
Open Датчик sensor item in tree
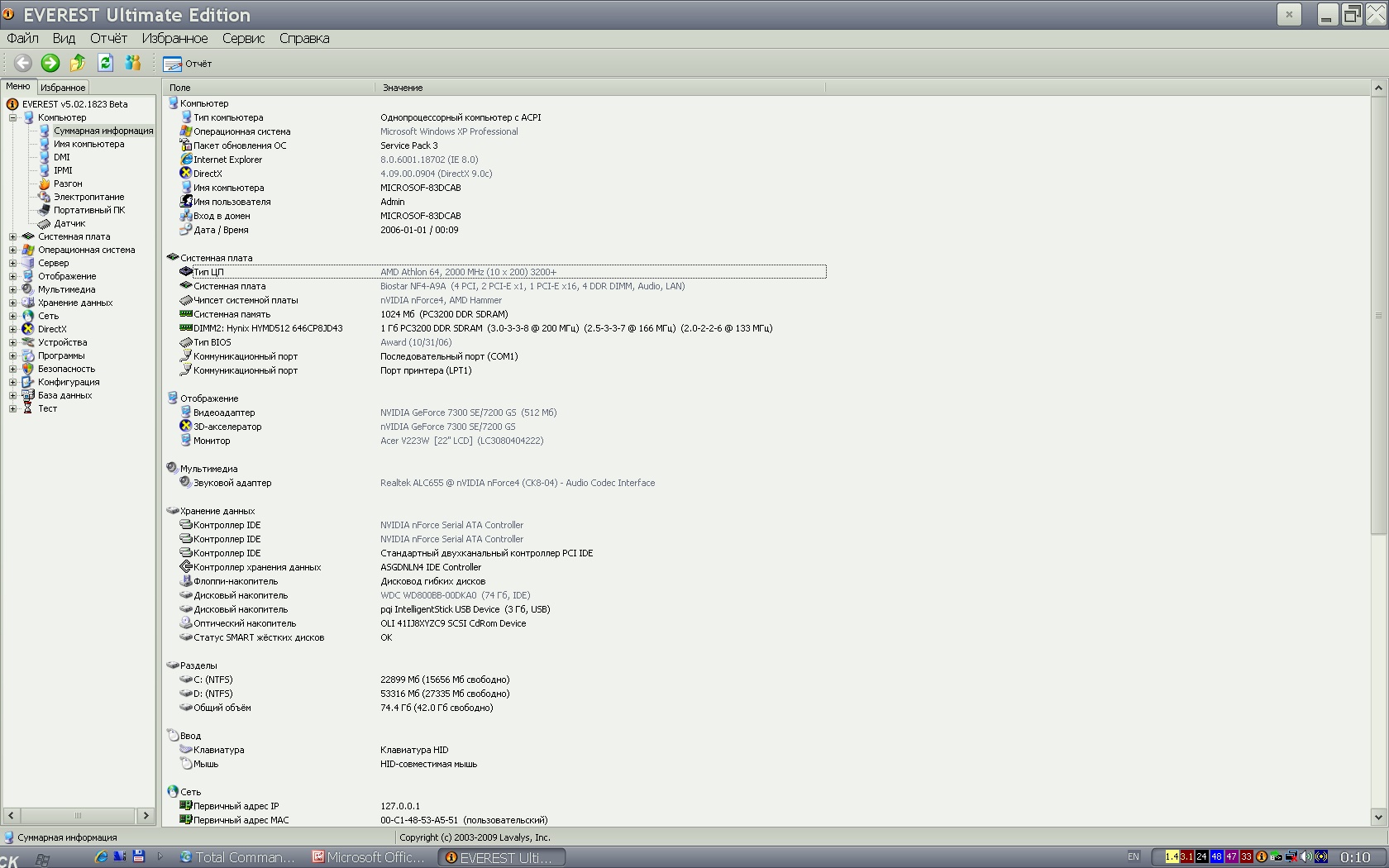(69, 223)
